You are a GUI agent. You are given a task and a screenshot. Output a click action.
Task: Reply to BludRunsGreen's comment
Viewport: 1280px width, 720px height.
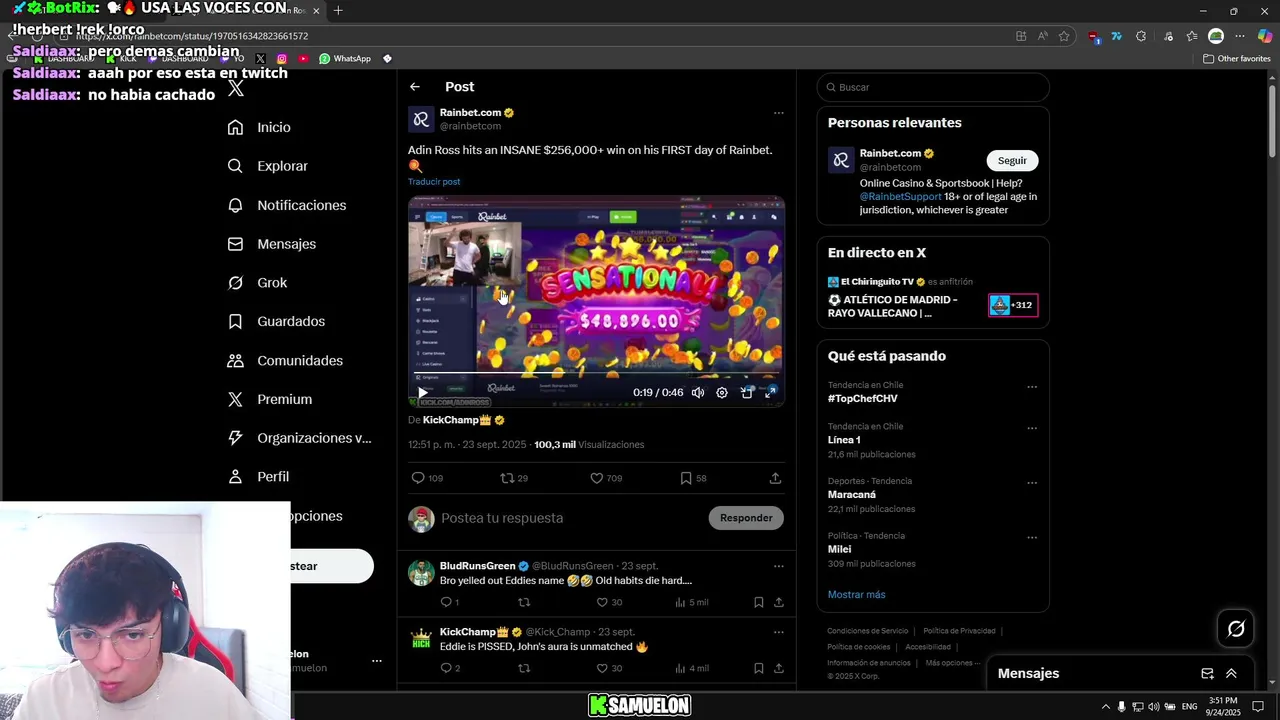click(x=449, y=602)
